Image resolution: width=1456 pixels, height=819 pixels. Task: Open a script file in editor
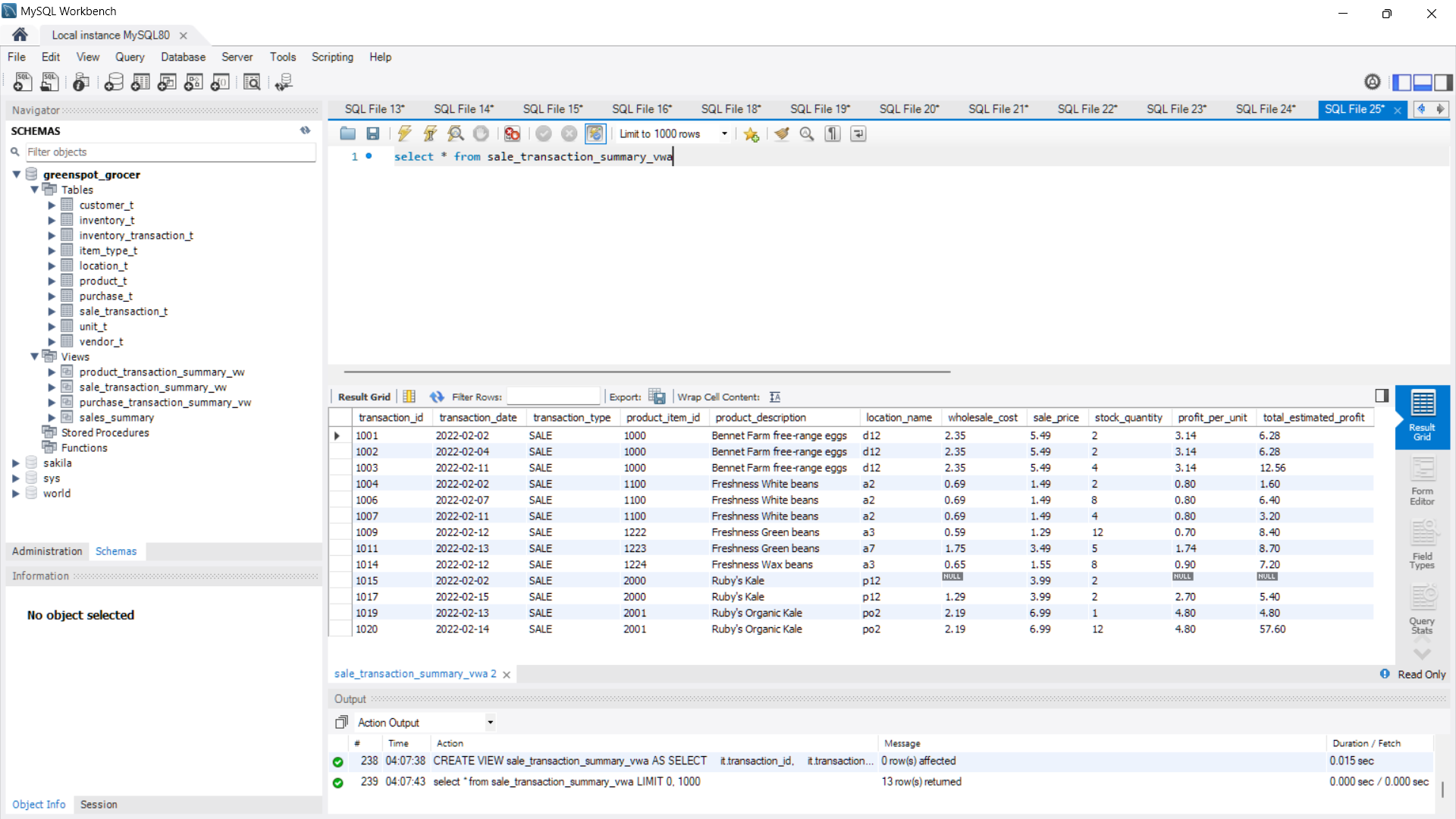(x=348, y=133)
